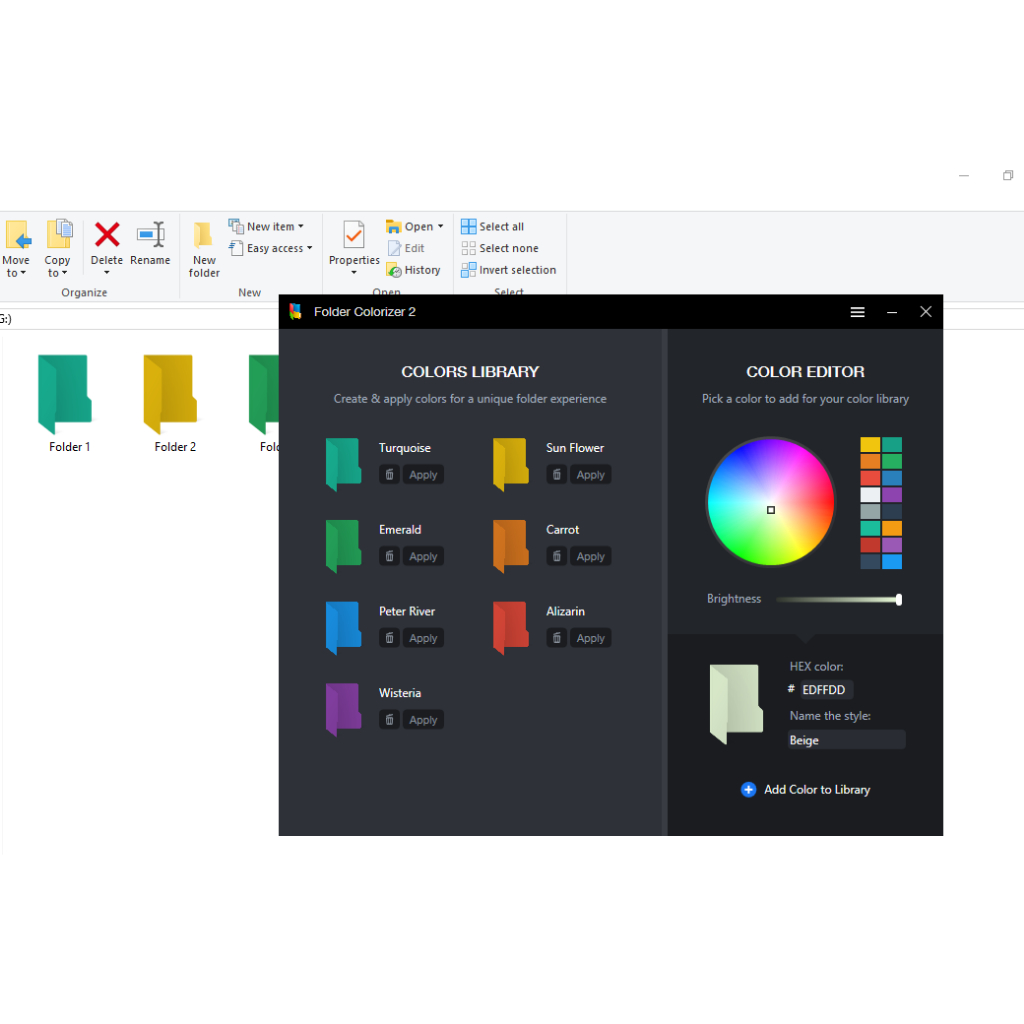The image size is (1024, 1024).
Task: Click the style name field showing Beige
Action: click(846, 740)
